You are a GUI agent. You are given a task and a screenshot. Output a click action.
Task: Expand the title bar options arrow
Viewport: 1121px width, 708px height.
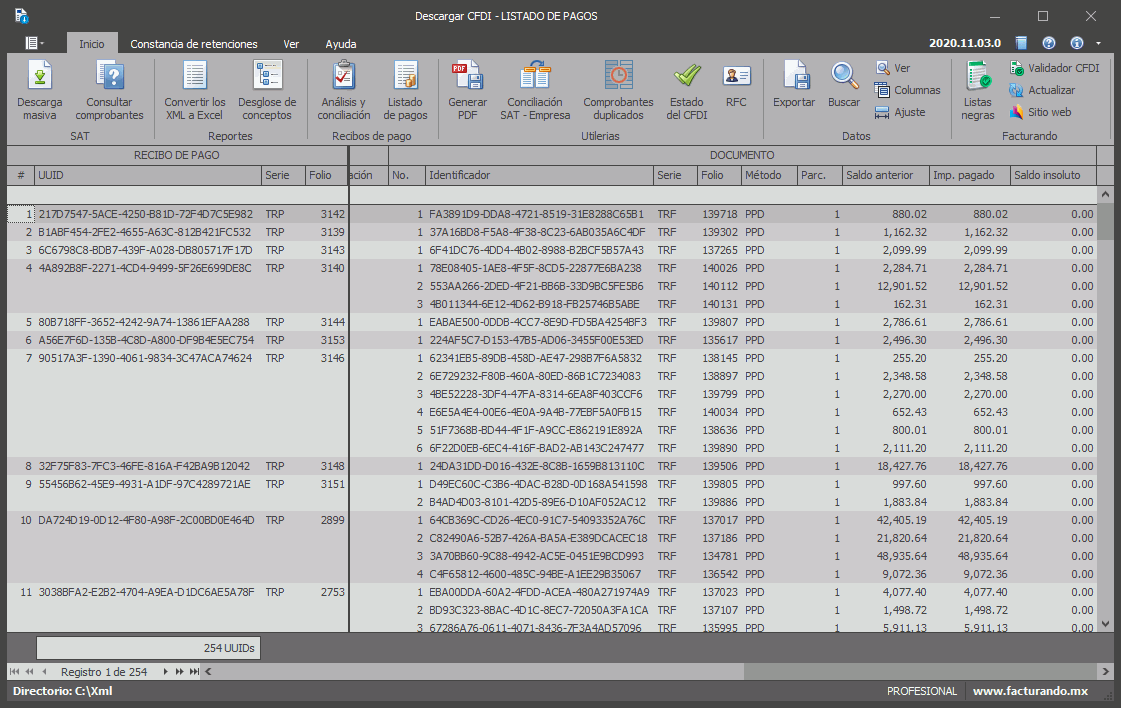coord(1099,43)
